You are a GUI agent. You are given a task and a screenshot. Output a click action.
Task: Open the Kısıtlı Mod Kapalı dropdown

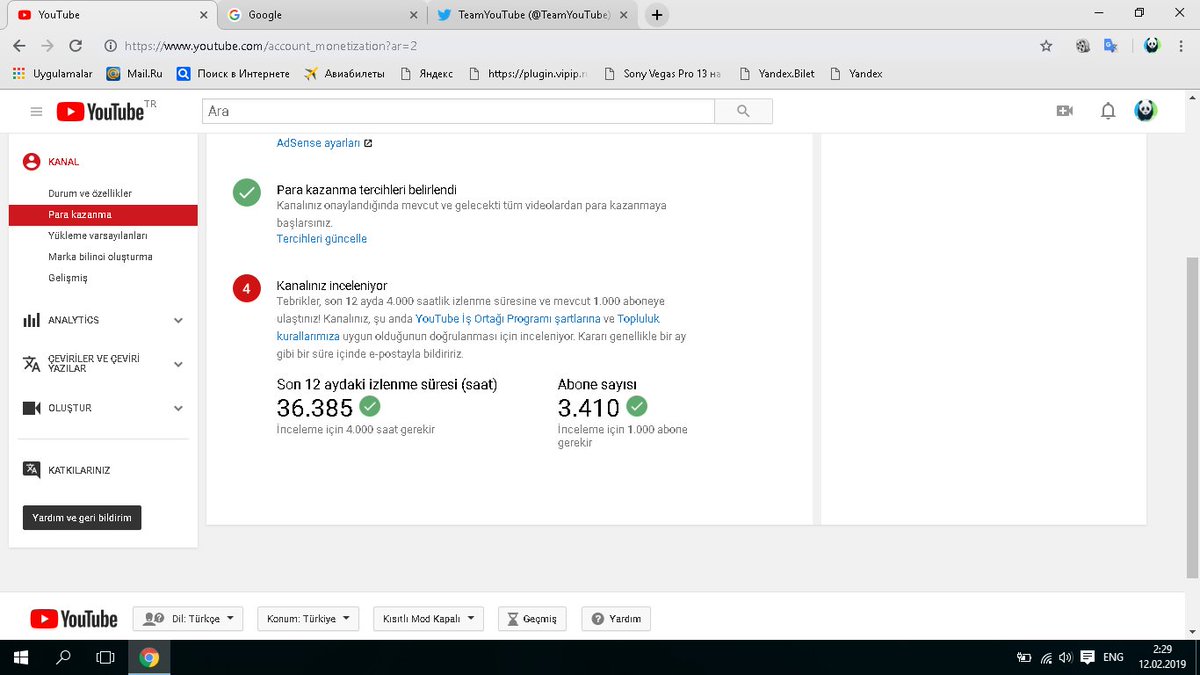(x=428, y=619)
